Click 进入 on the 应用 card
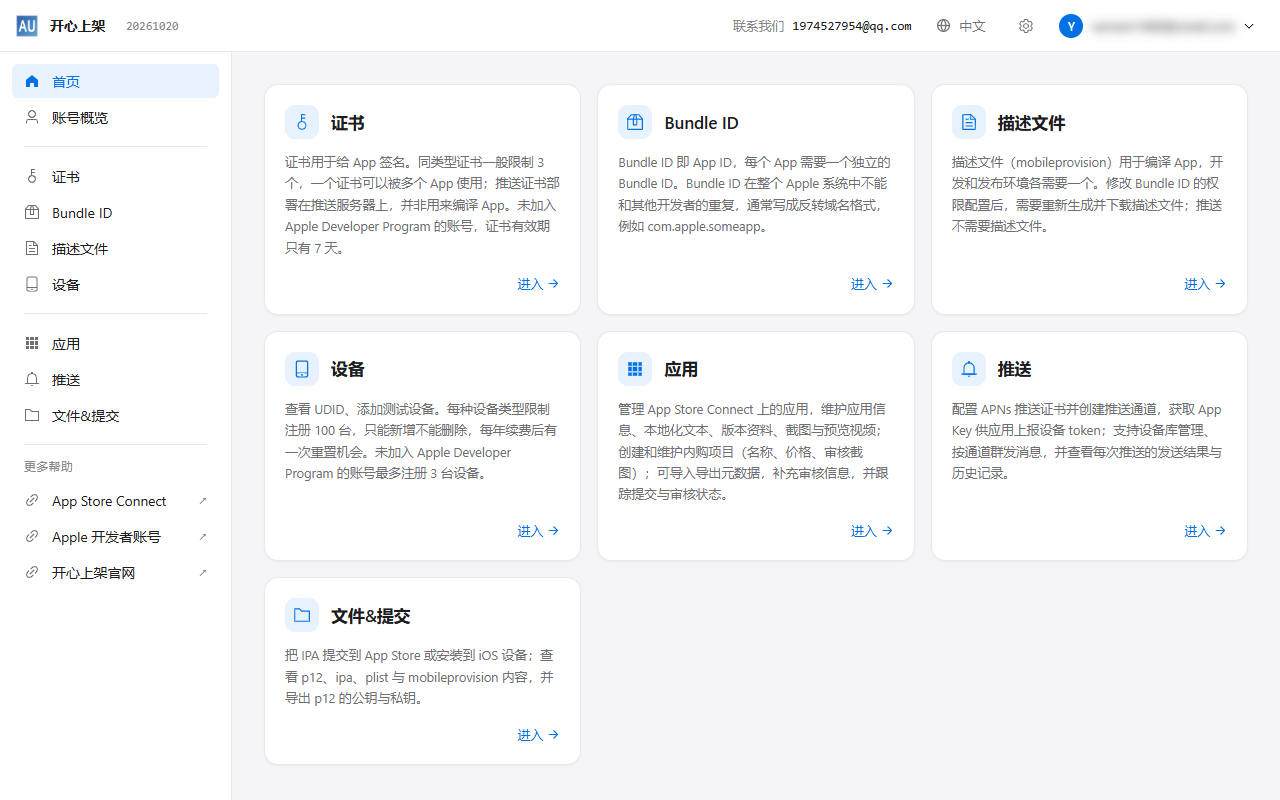Screen dimensions: 1280x800 point(872,531)
